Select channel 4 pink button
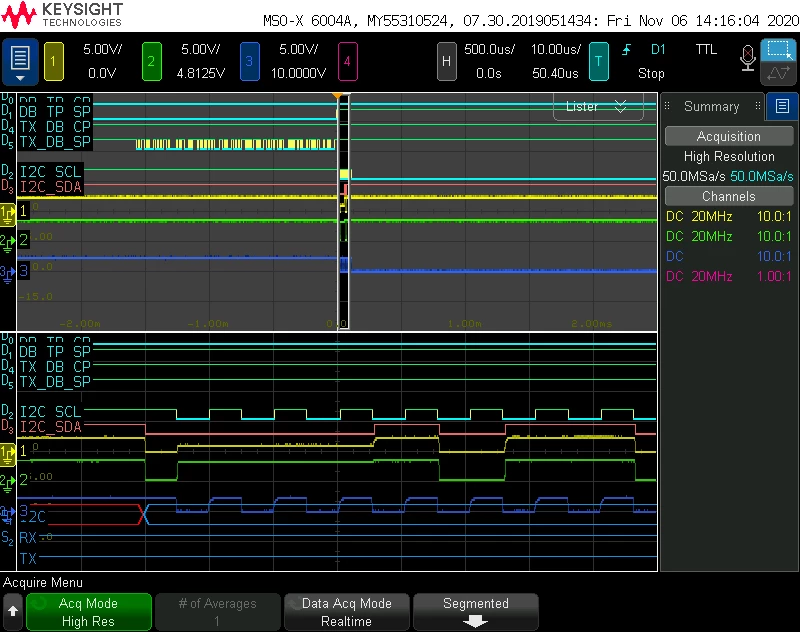The height and width of the screenshot is (632, 800). click(347, 62)
